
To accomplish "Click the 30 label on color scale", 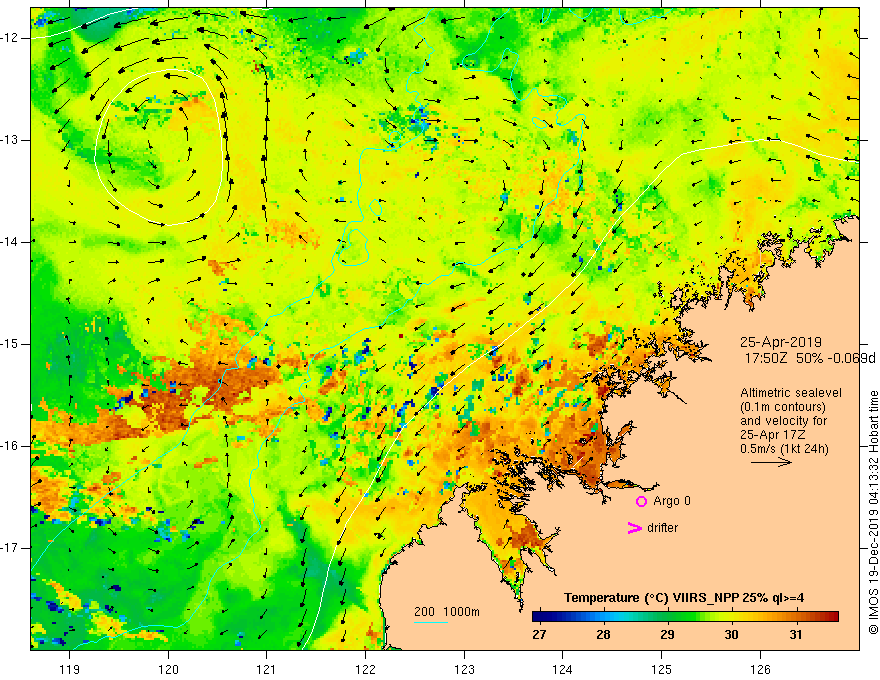I will pos(731,635).
